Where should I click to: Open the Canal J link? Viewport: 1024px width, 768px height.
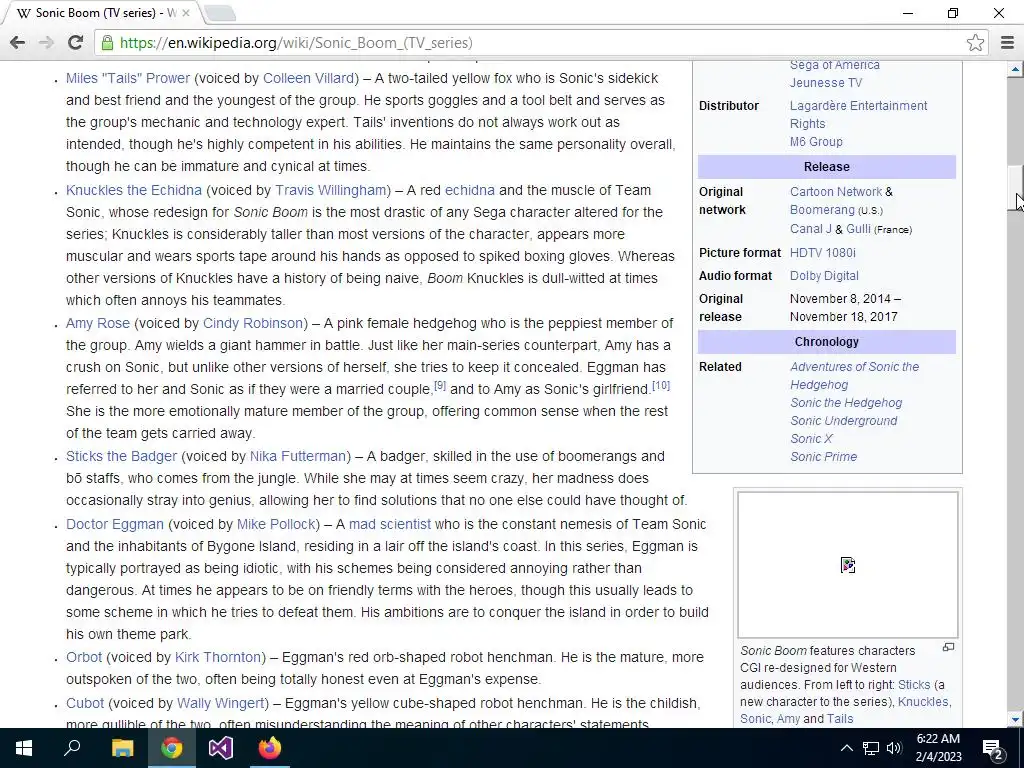[x=811, y=229]
